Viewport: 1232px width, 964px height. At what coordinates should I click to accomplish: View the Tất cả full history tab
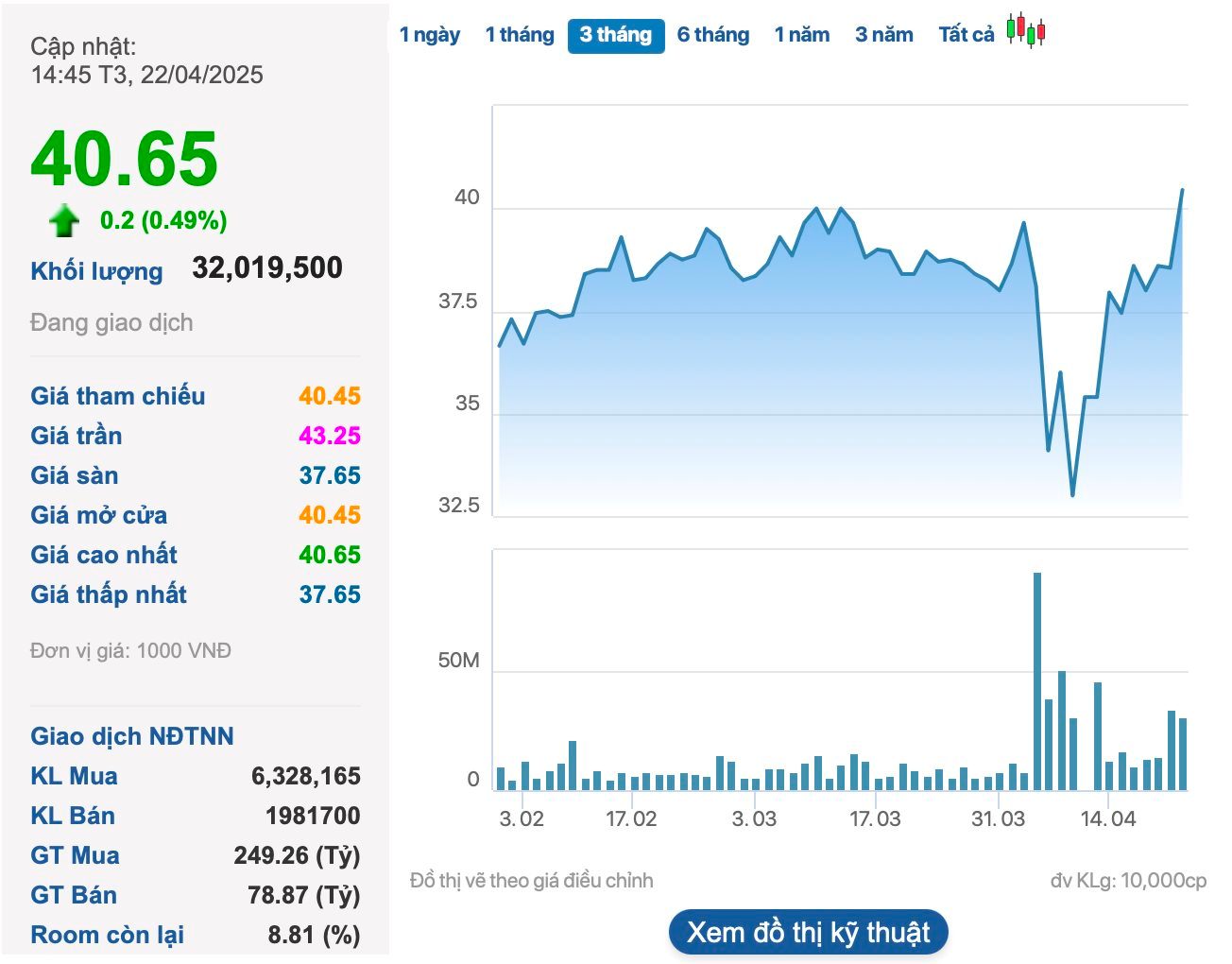tap(967, 35)
